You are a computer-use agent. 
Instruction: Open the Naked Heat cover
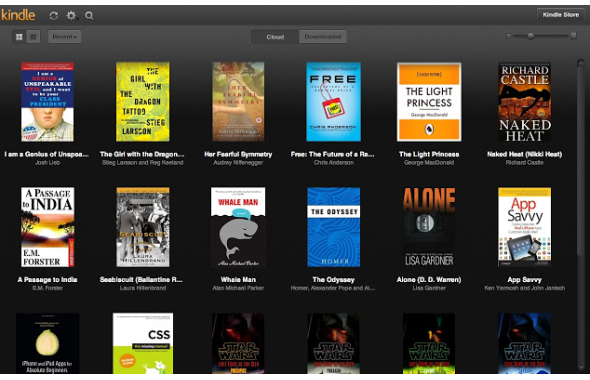[x=525, y=102]
